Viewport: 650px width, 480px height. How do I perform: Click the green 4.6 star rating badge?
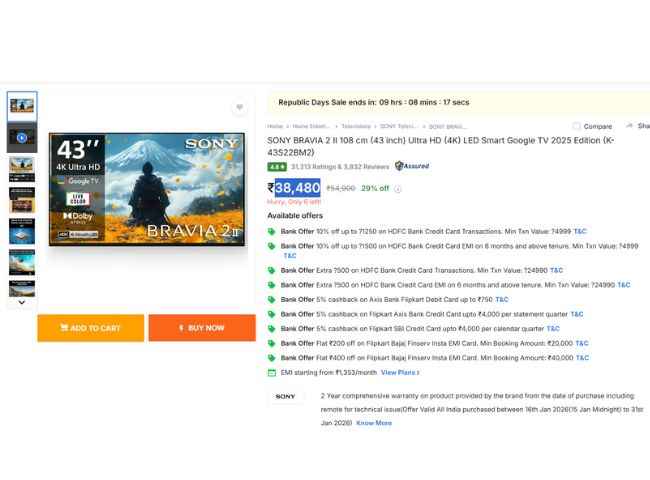[x=276, y=167]
